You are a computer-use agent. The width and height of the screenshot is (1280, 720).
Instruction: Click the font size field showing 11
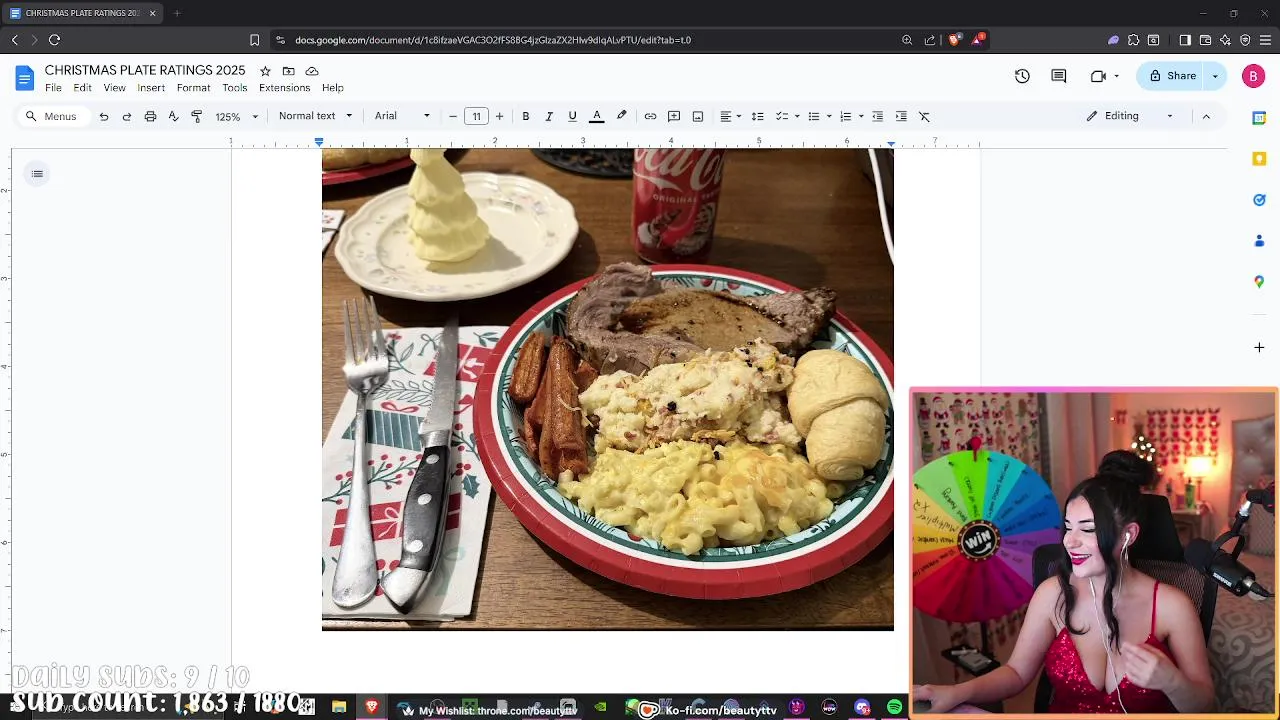pyautogui.click(x=476, y=116)
